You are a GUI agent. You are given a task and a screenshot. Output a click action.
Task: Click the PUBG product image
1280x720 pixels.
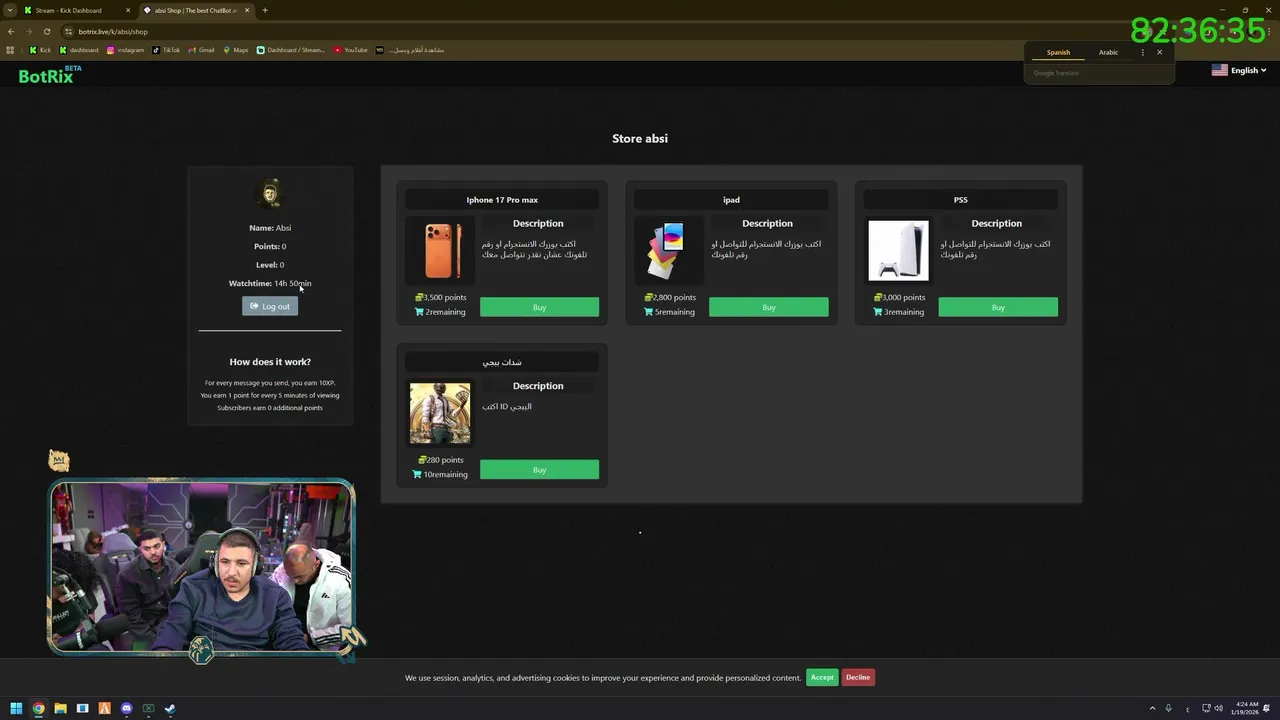click(439, 413)
